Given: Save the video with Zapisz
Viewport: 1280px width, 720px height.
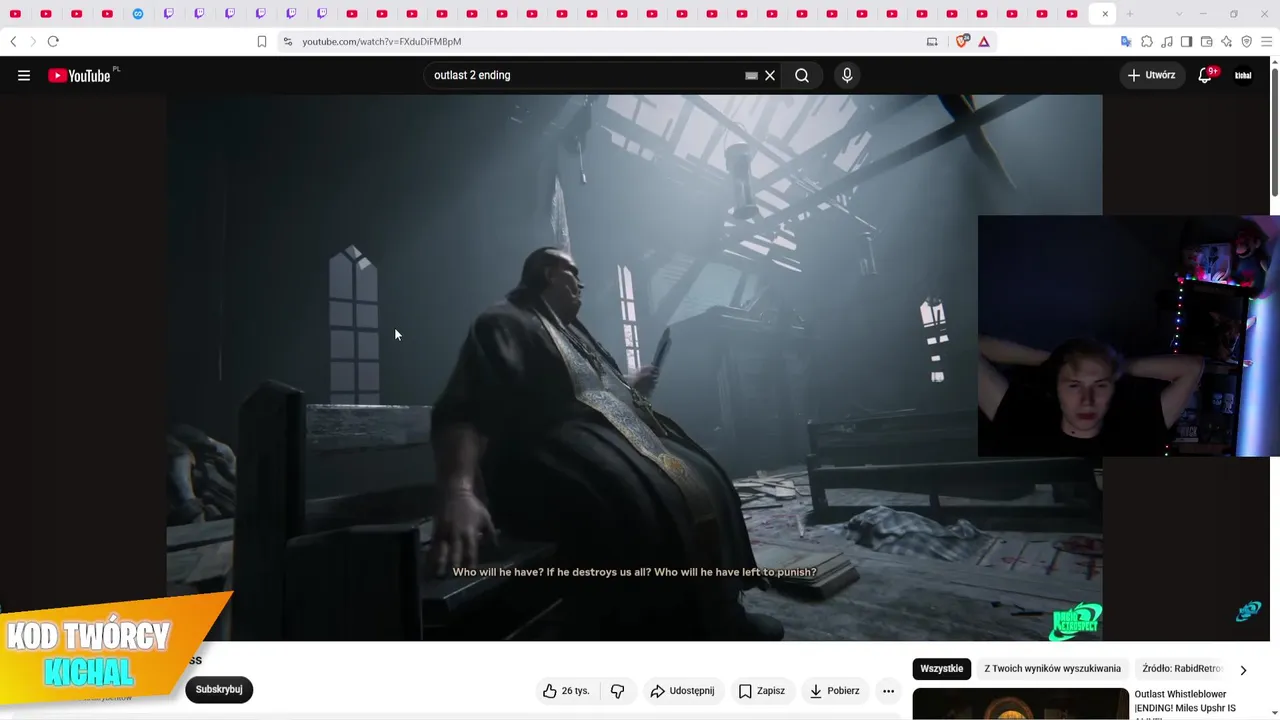Looking at the screenshot, I should pyautogui.click(x=762, y=691).
